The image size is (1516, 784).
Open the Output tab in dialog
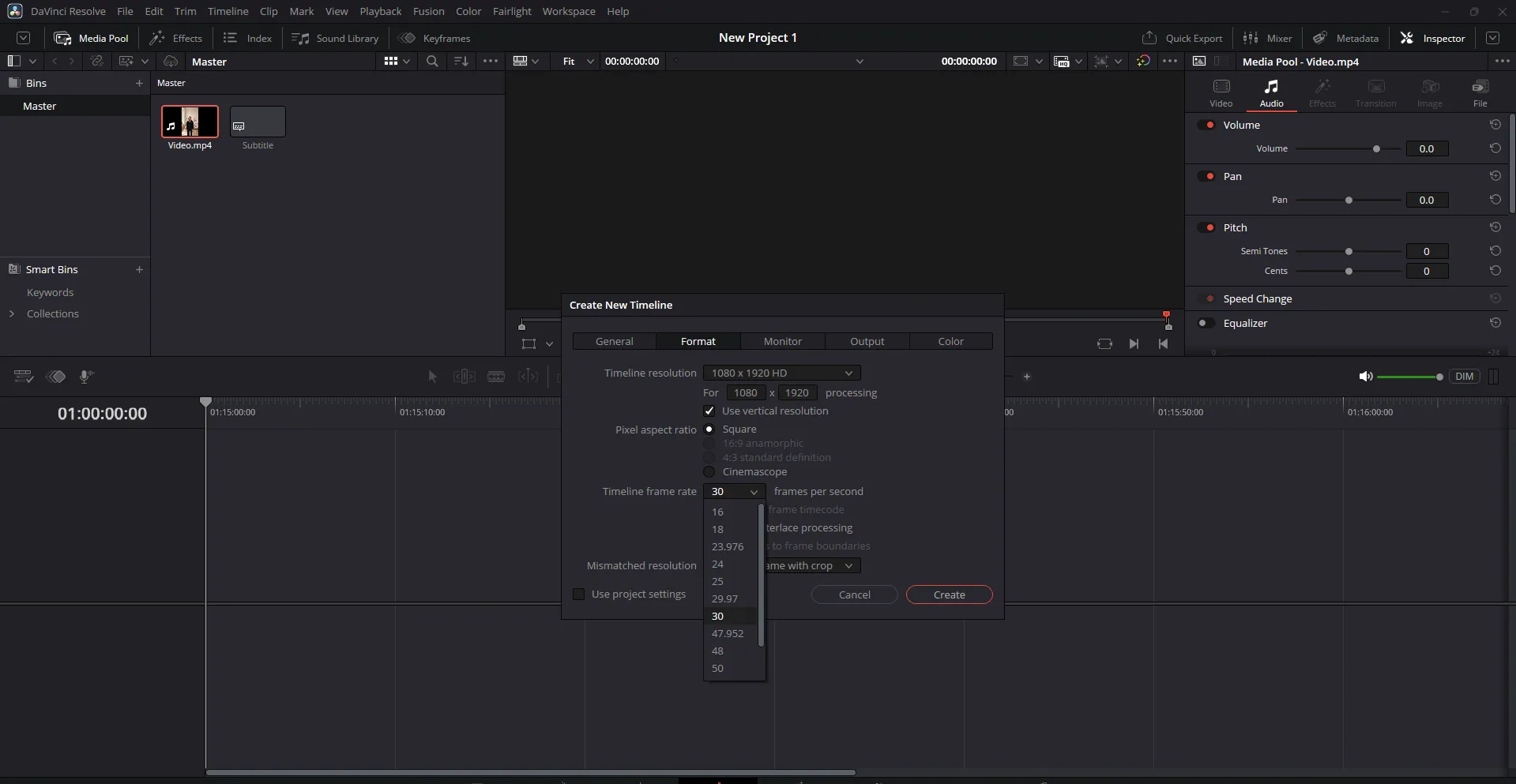867,341
